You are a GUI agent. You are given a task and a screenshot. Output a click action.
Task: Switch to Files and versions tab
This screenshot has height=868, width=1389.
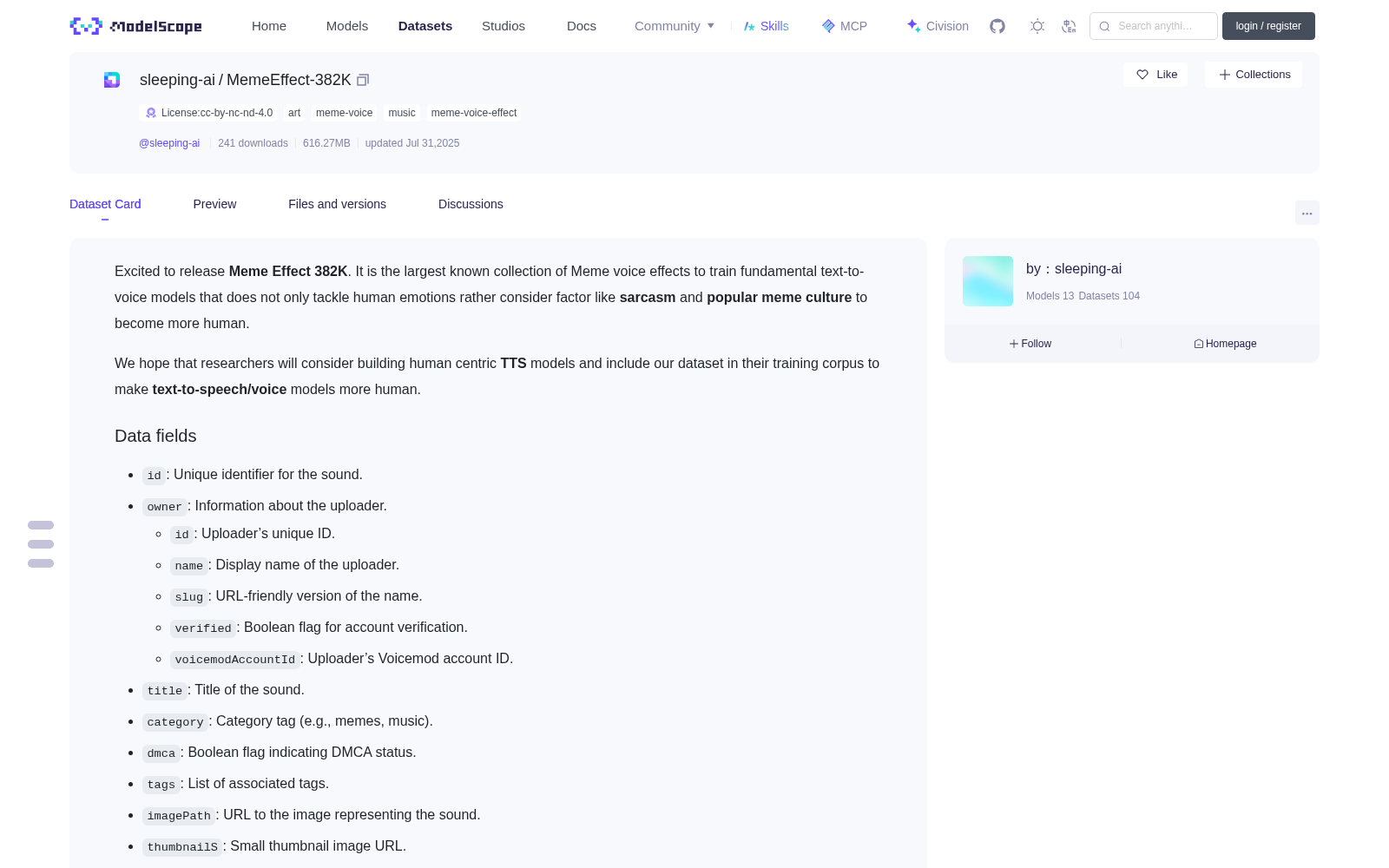pyautogui.click(x=337, y=204)
